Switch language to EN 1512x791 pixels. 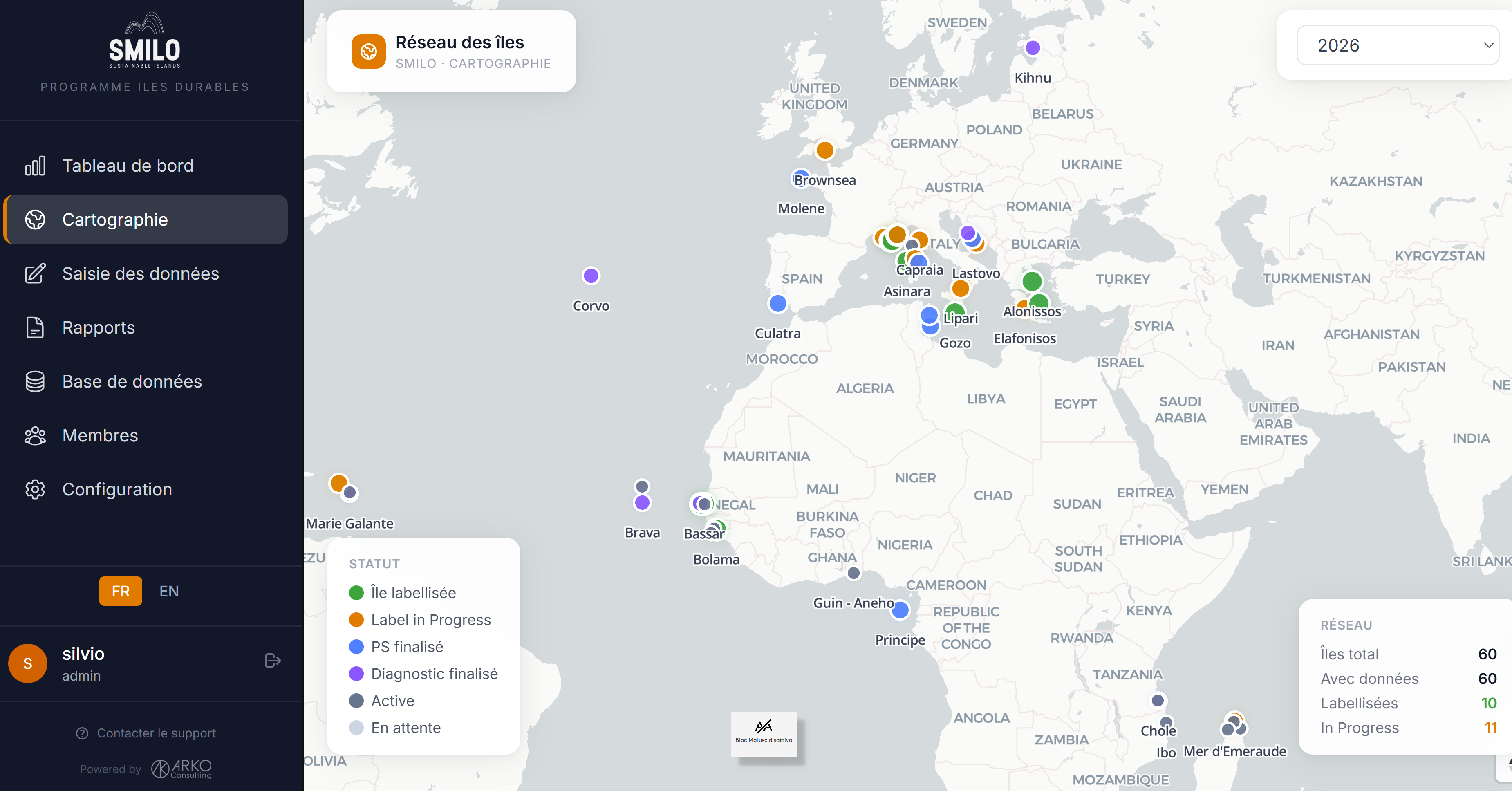(x=169, y=591)
